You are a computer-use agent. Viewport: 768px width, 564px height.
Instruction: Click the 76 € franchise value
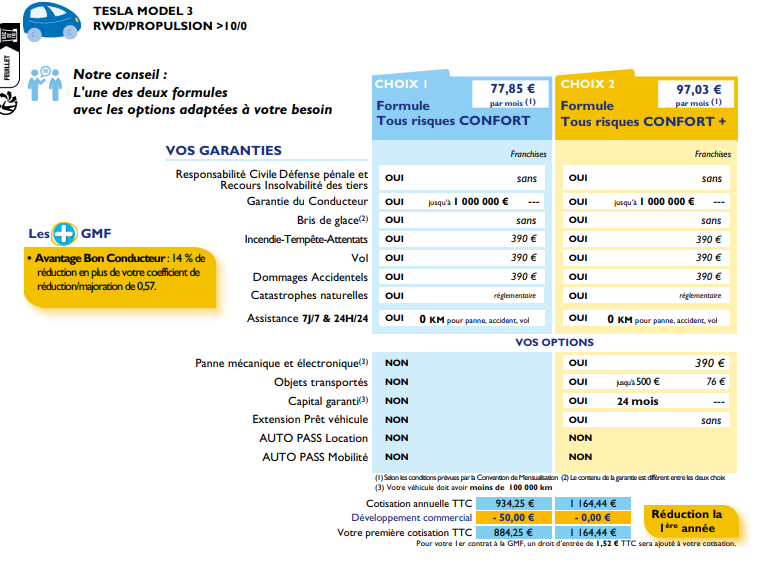[x=715, y=381]
